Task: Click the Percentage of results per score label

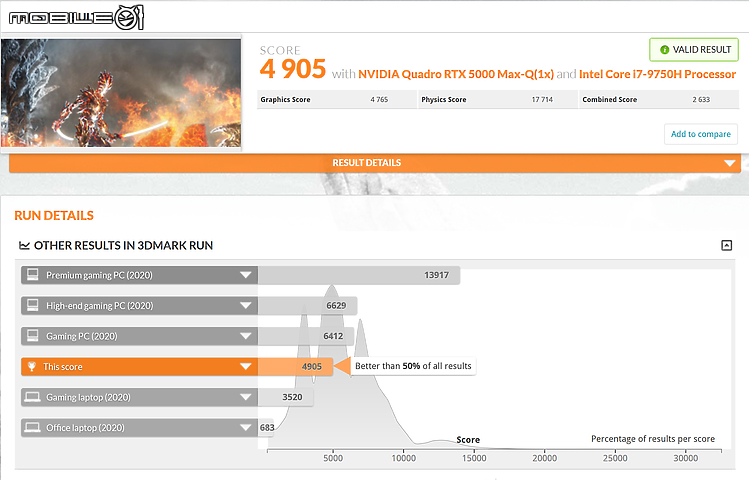Action: [653, 439]
